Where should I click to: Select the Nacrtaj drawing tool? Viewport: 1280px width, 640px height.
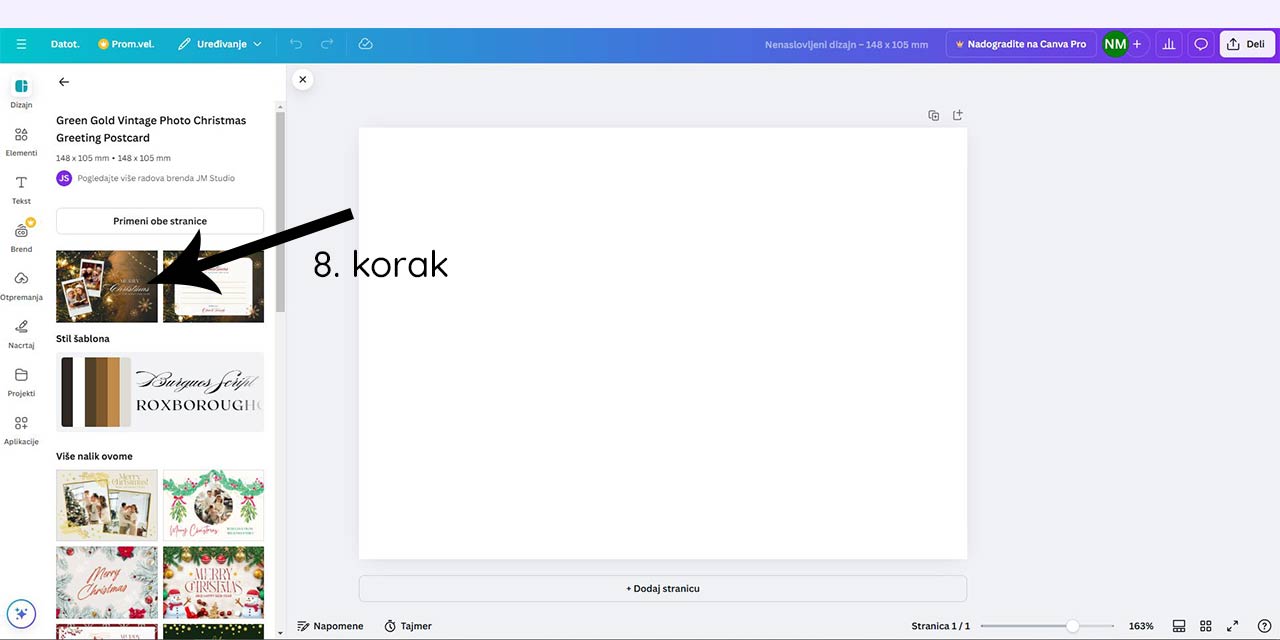[x=21, y=332]
